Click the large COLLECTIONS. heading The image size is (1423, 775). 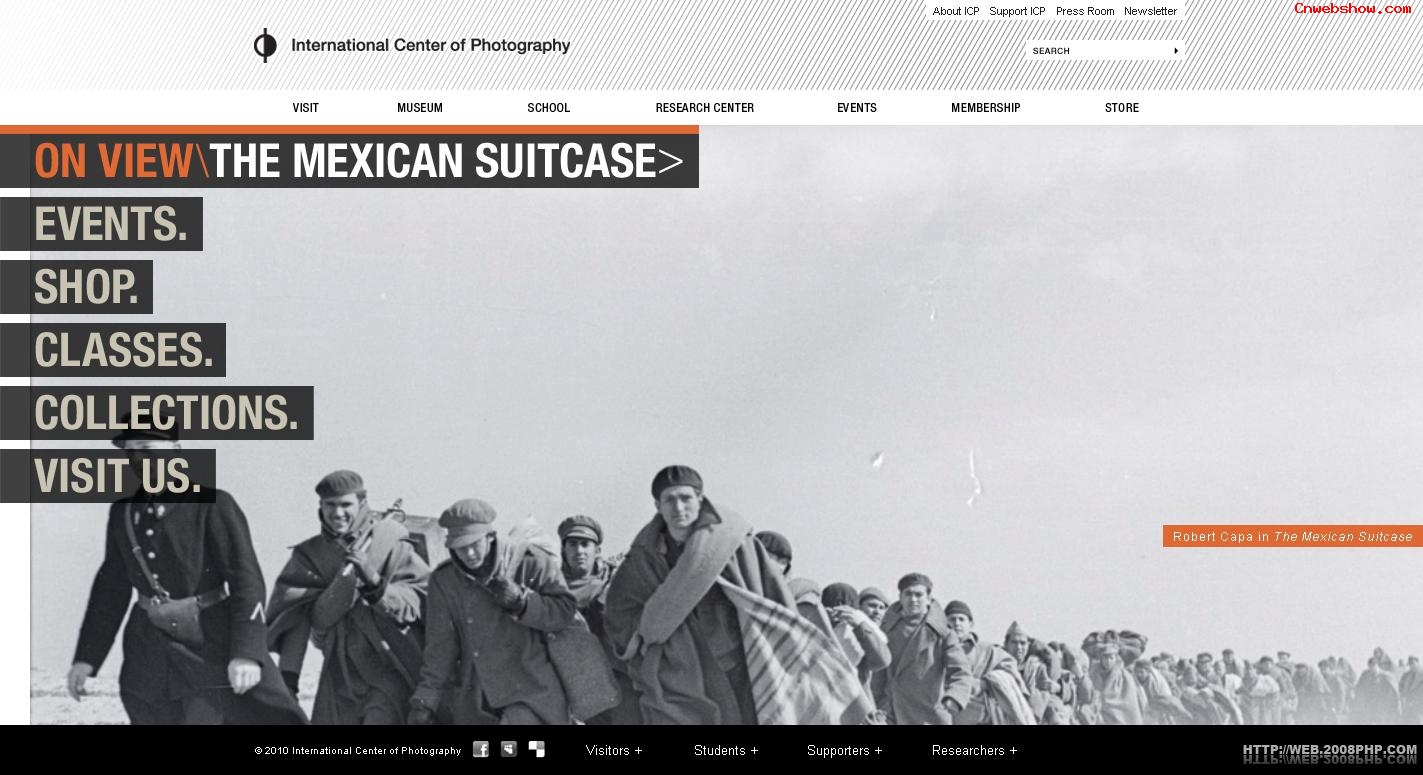coord(157,413)
